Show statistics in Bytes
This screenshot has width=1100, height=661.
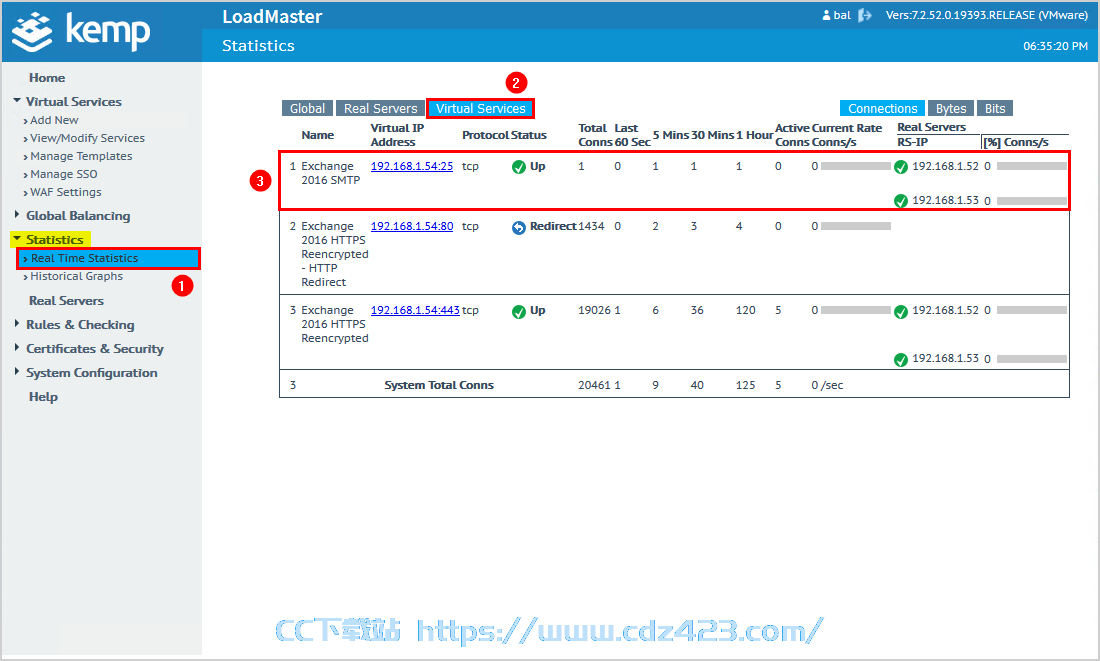(951, 109)
